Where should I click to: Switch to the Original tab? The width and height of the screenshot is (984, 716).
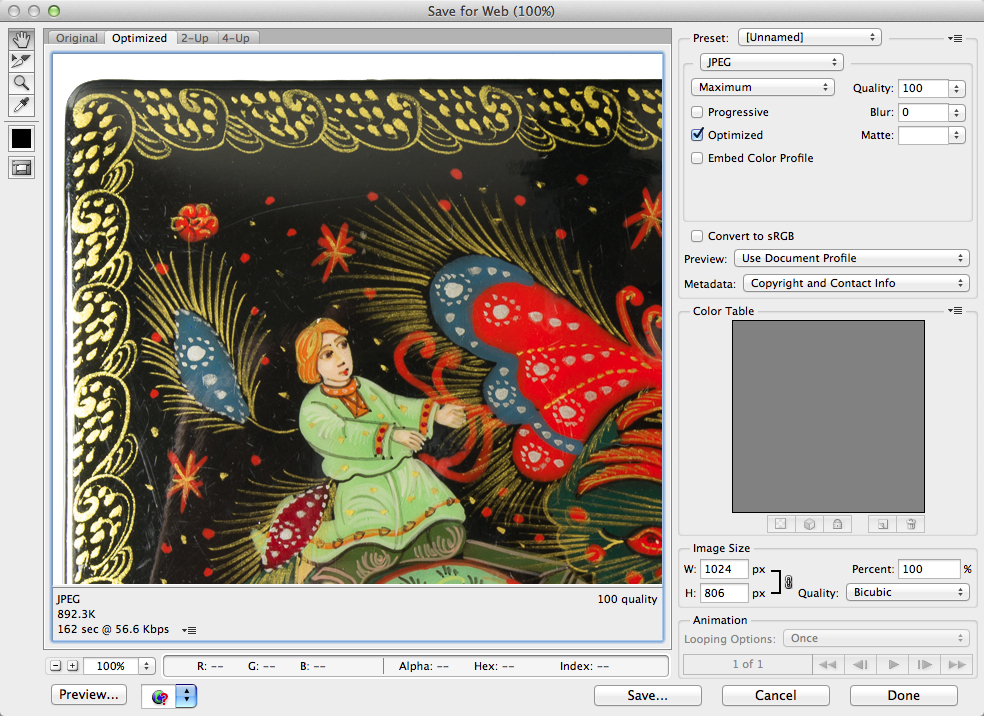(77, 38)
